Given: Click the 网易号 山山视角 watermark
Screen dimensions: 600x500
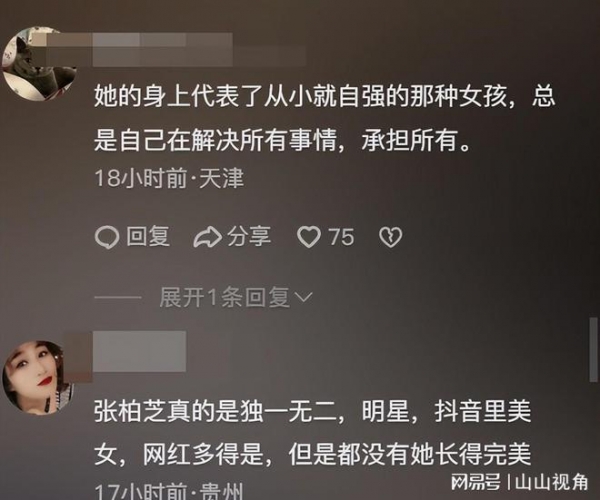Looking at the screenshot, I should coord(519,482).
